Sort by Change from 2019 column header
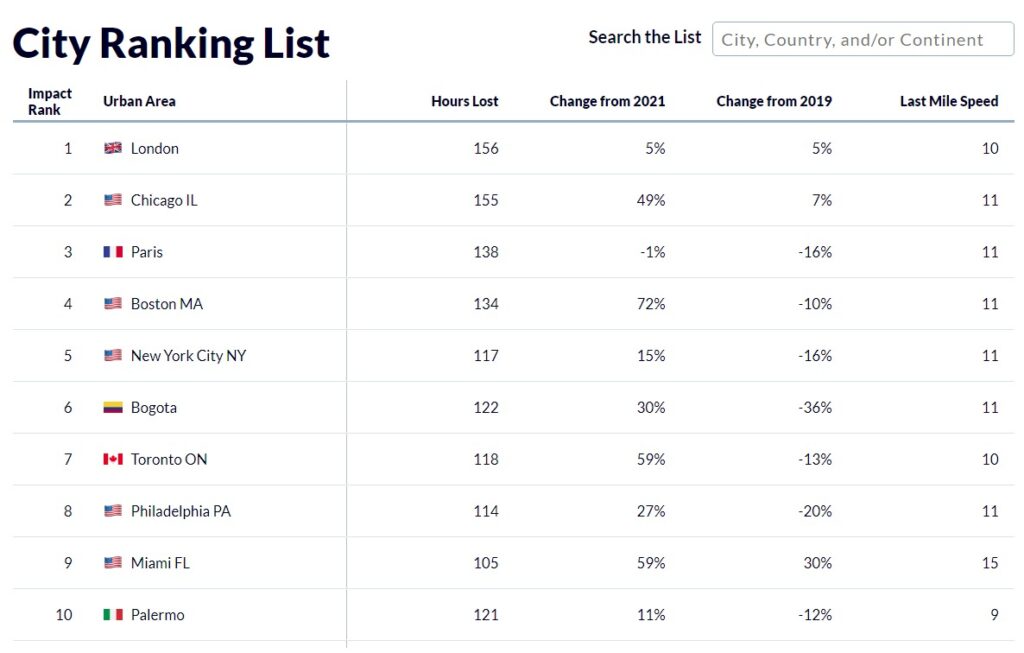 pos(774,101)
